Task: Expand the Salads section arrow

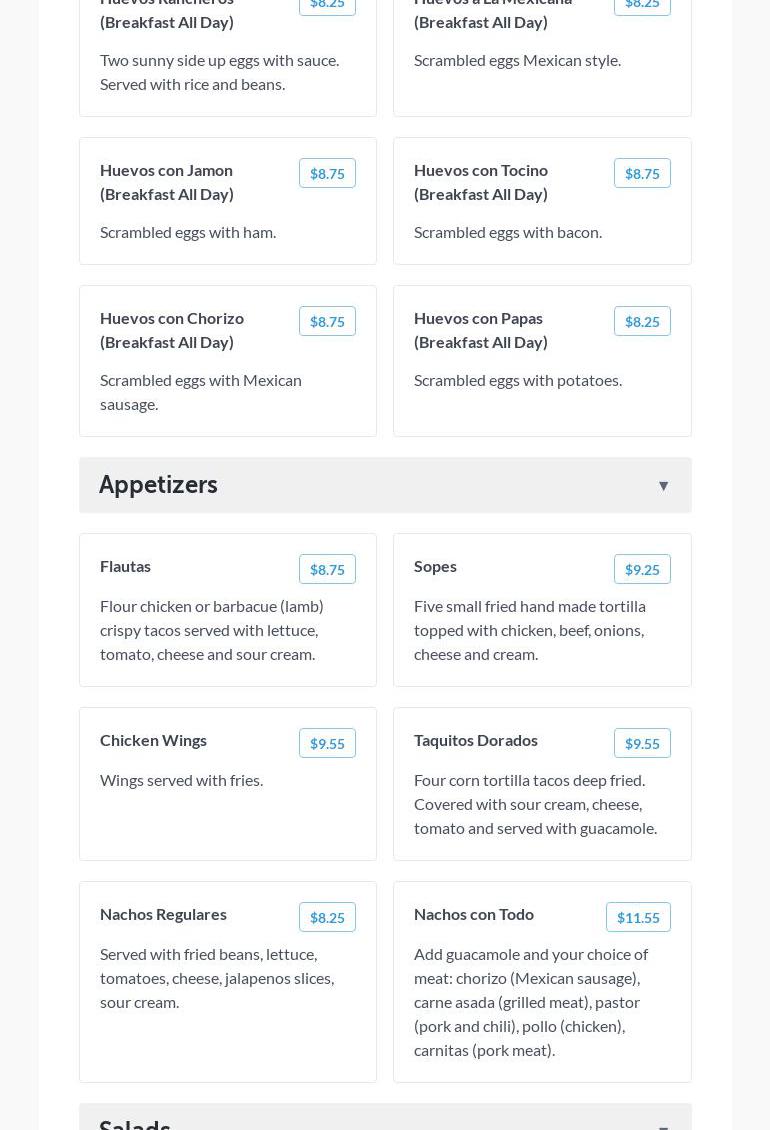Action: point(663,1125)
